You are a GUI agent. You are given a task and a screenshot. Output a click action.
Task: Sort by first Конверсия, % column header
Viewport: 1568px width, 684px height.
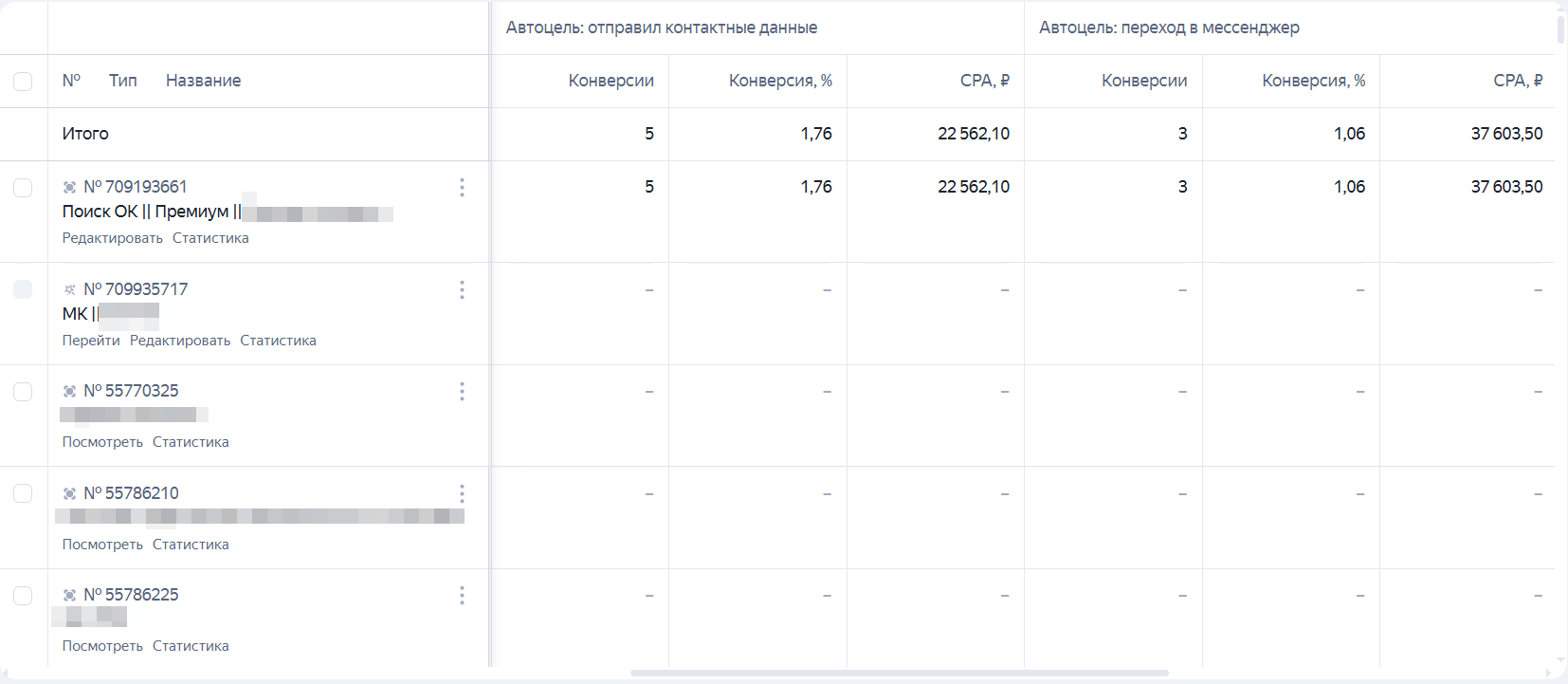tap(780, 81)
